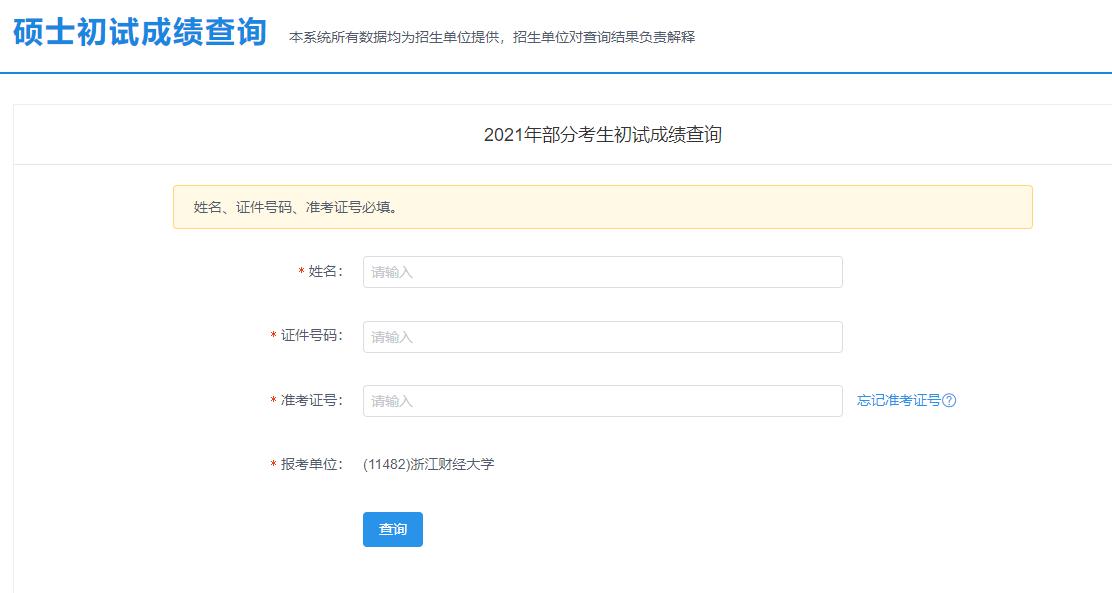
Task: Click the help question mark icon
Action: pyautogui.click(x=950, y=401)
